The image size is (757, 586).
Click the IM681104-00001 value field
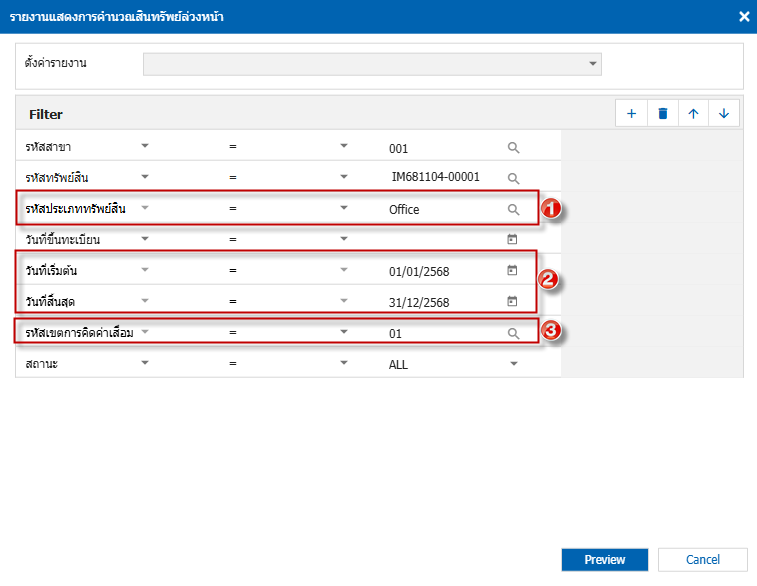pyautogui.click(x=438, y=177)
